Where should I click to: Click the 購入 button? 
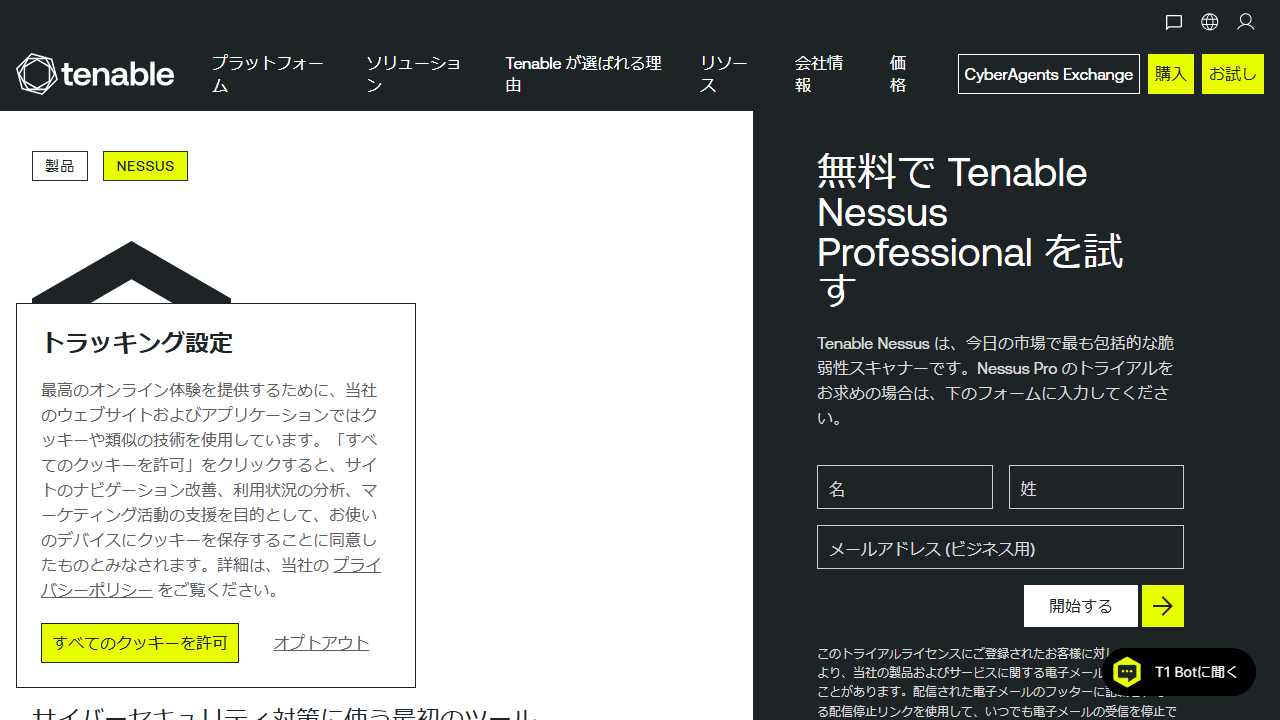(1171, 74)
